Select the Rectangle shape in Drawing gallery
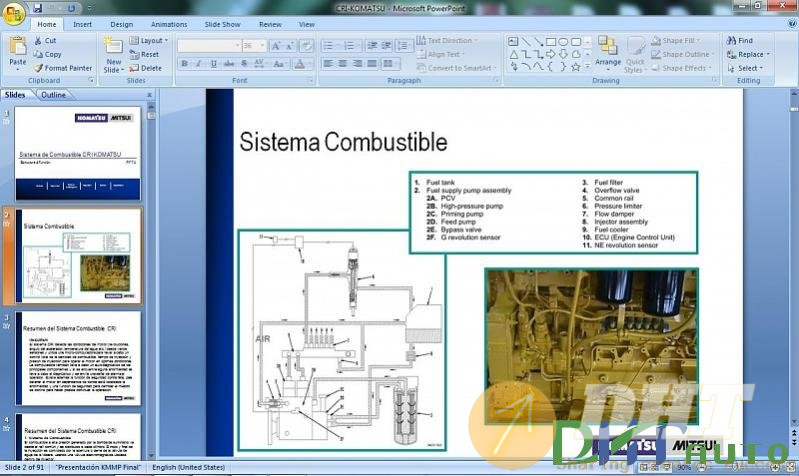Screen dimensions: 799x476 (551, 42)
